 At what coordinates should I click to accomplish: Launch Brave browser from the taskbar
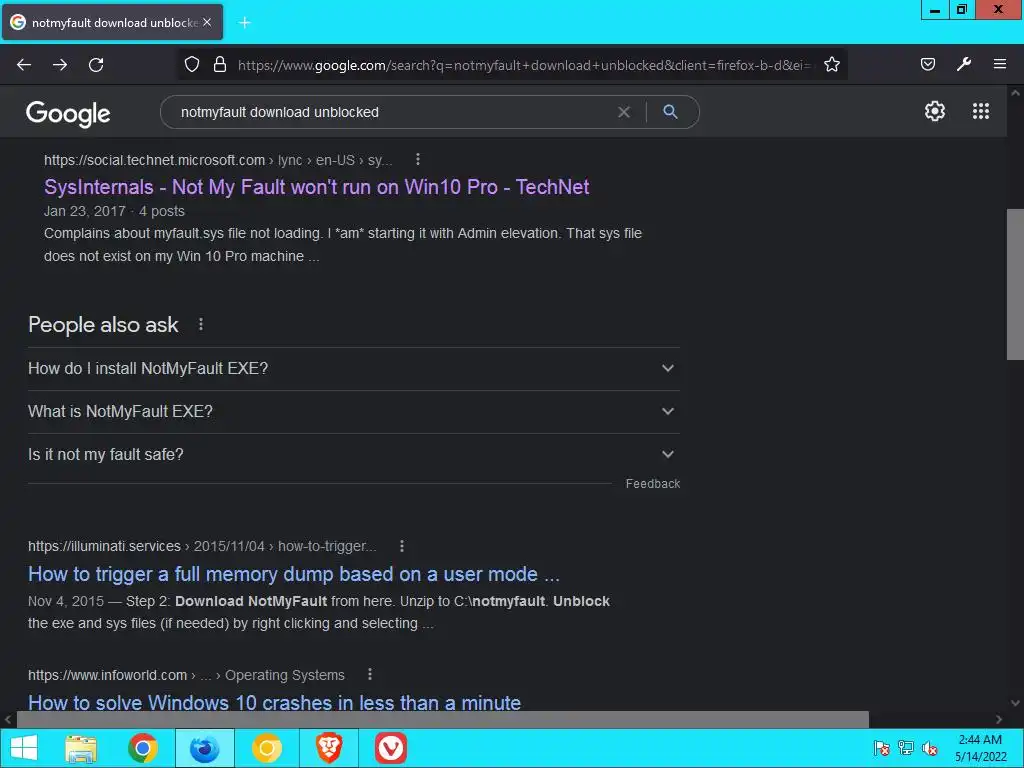[x=329, y=748]
